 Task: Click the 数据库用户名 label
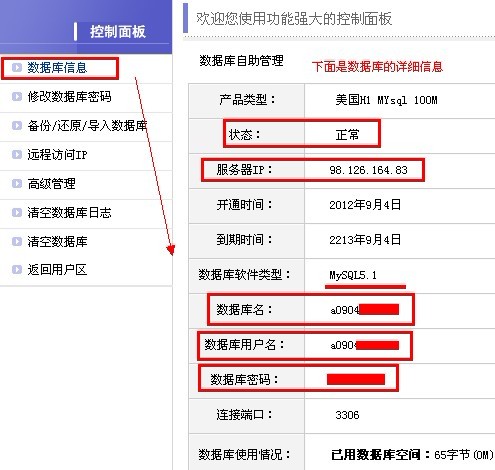pyautogui.click(x=244, y=345)
